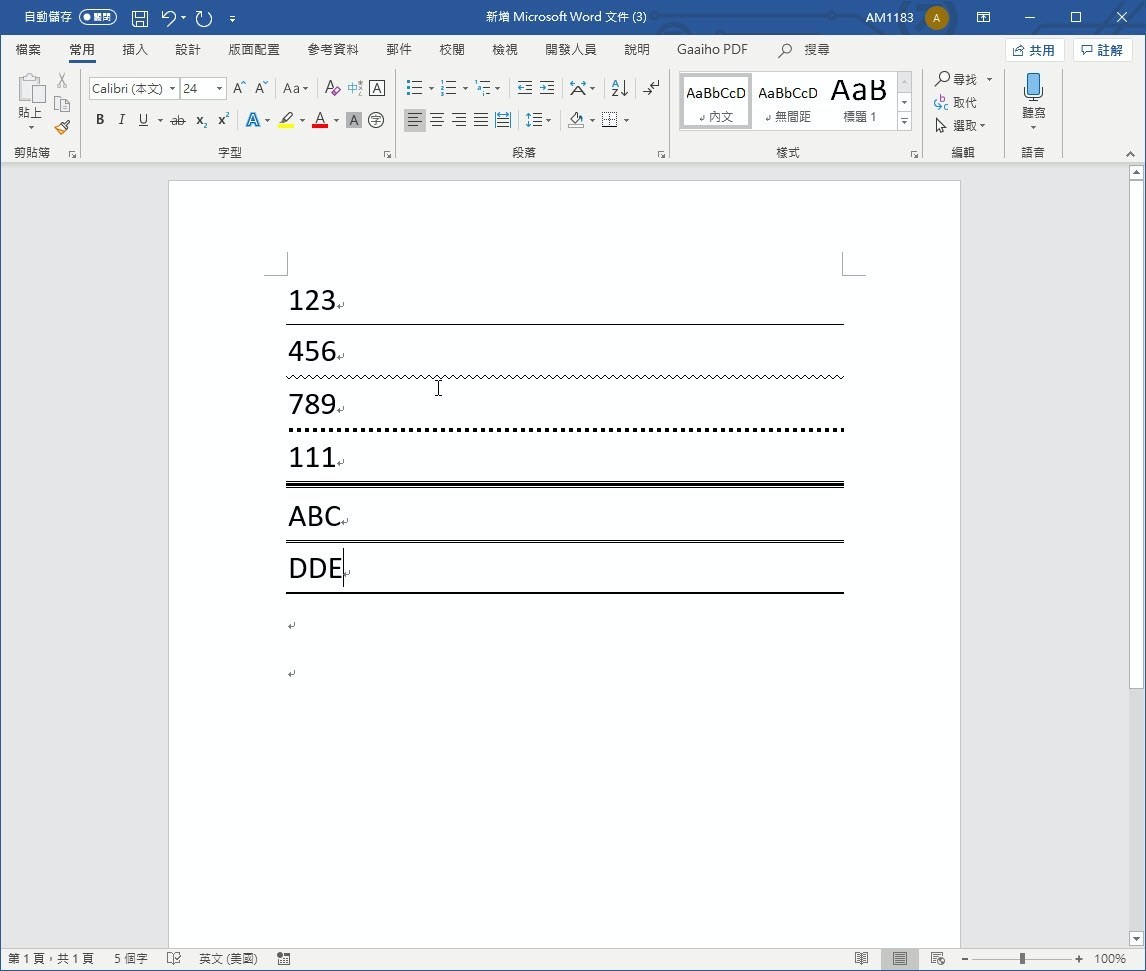Decrease font size with the smaller A icon
The height and width of the screenshot is (971, 1146).
[x=261, y=88]
